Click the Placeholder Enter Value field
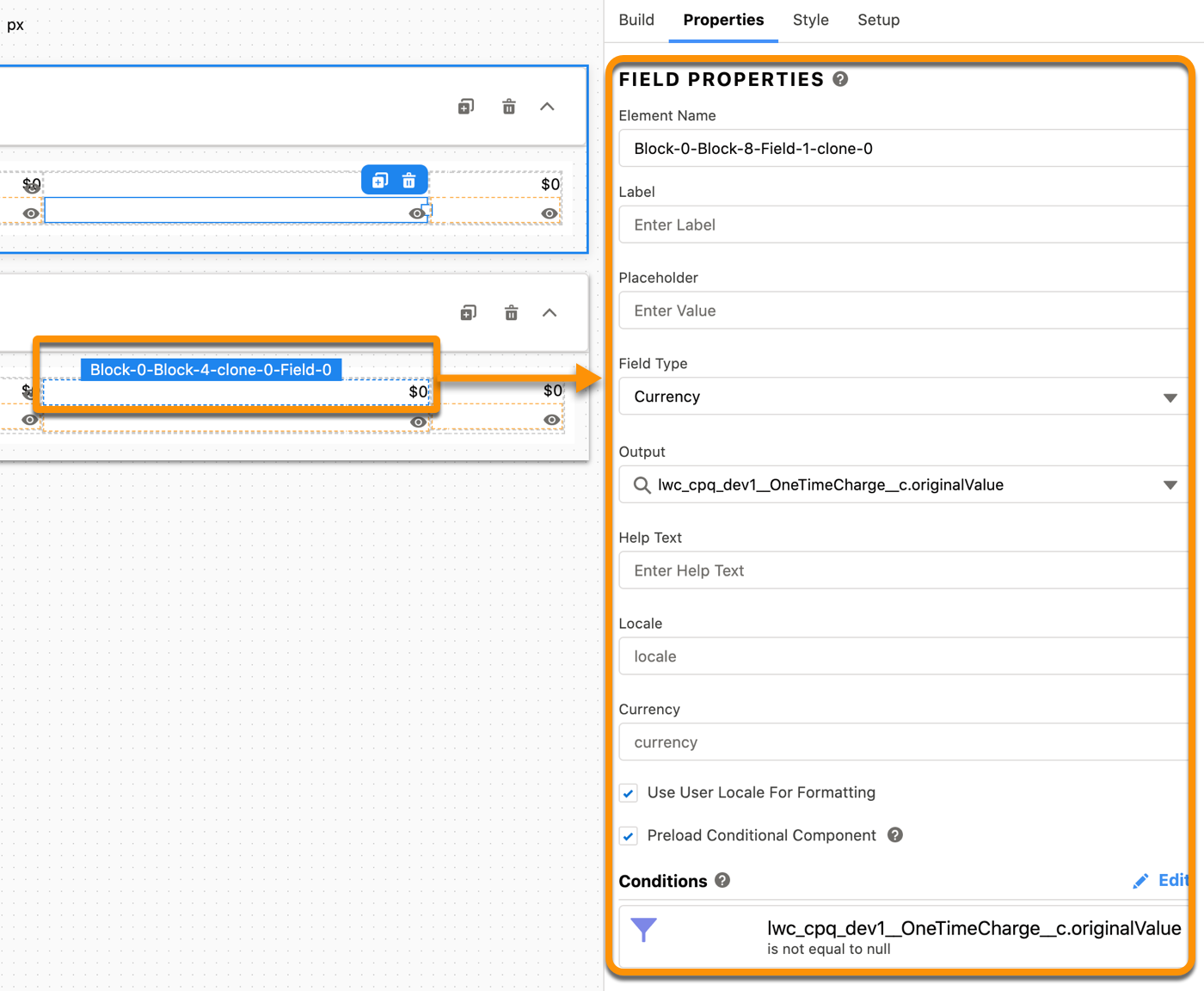Screen dimensions: 1204x991 pyautogui.click(x=903, y=311)
